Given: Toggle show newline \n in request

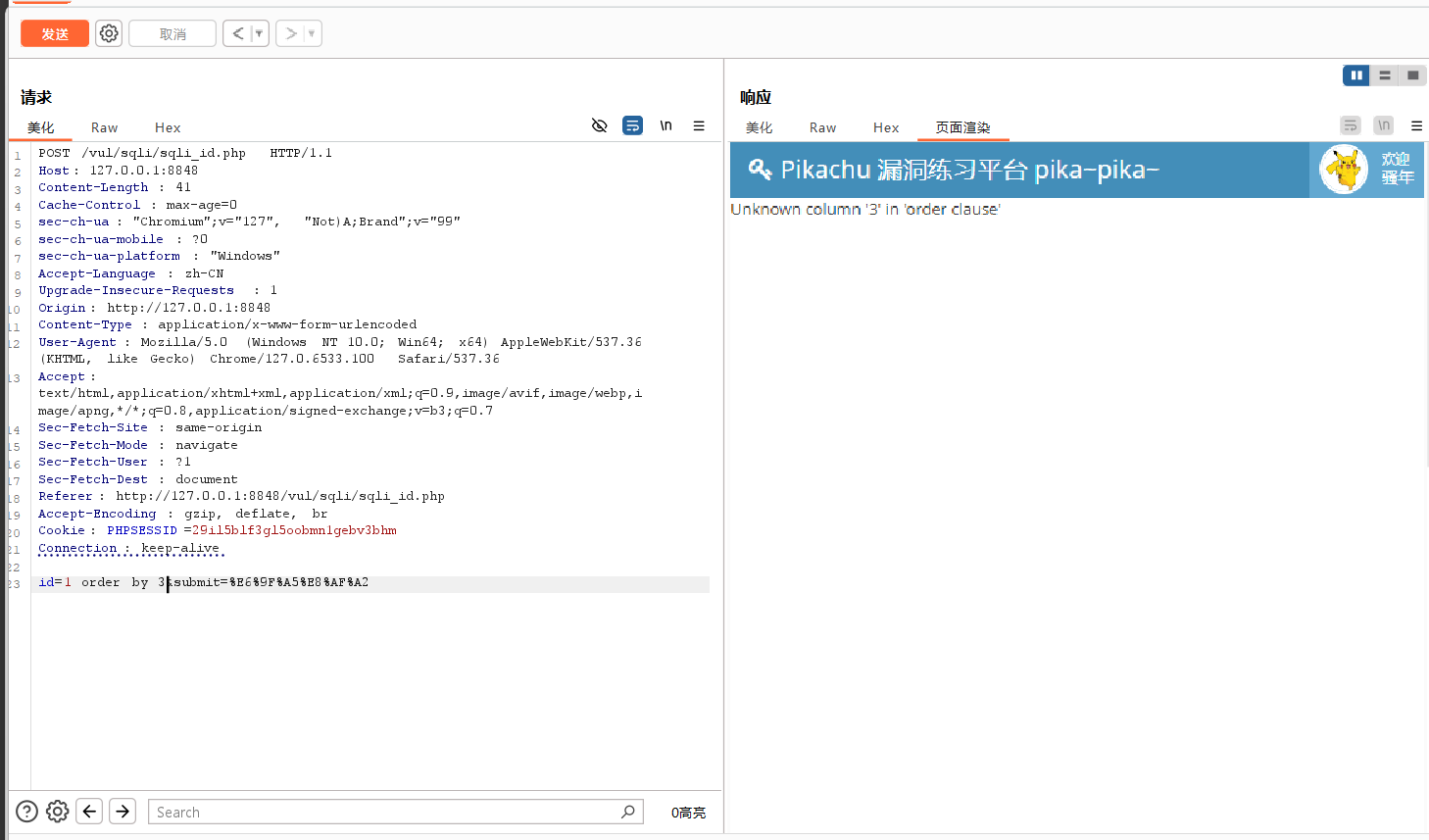Looking at the screenshot, I should pos(665,125).
